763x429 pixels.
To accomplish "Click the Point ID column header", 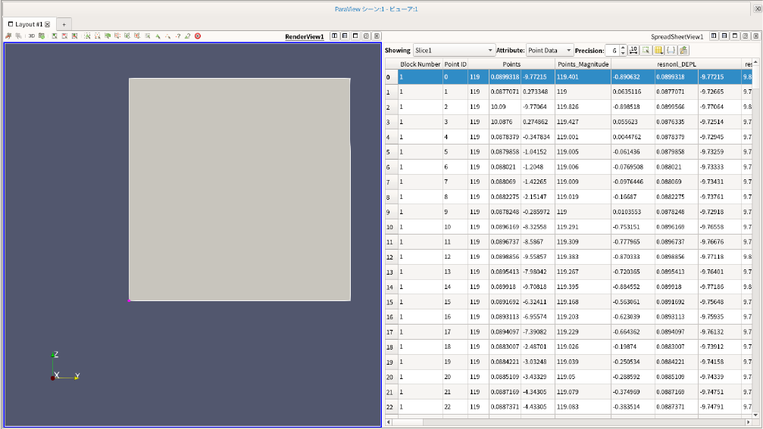I will click(x=455, y=64).
